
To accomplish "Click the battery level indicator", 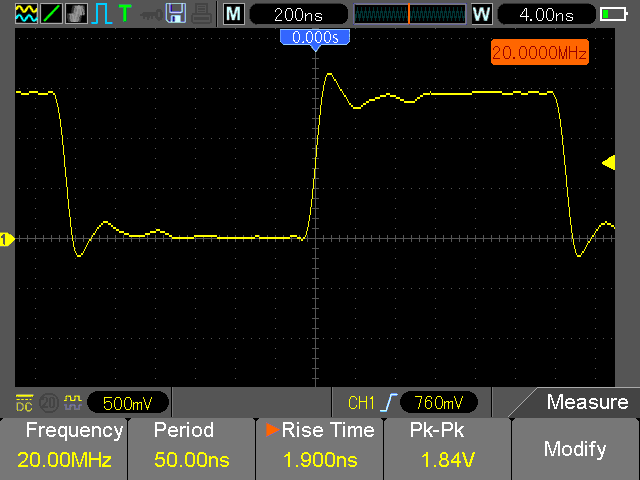I will [x=614, y=15].
